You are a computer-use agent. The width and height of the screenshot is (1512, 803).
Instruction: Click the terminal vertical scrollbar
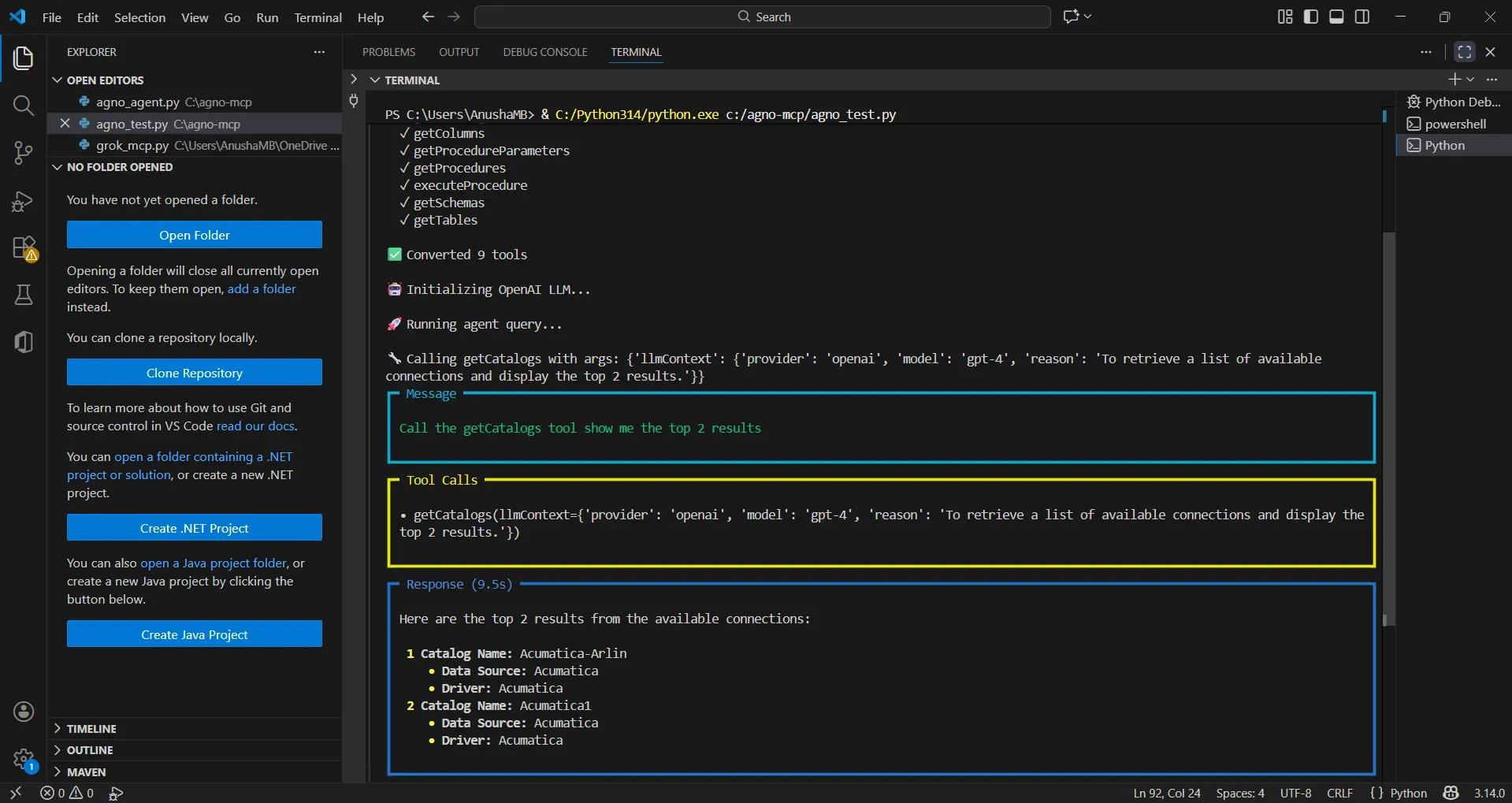1389,426
